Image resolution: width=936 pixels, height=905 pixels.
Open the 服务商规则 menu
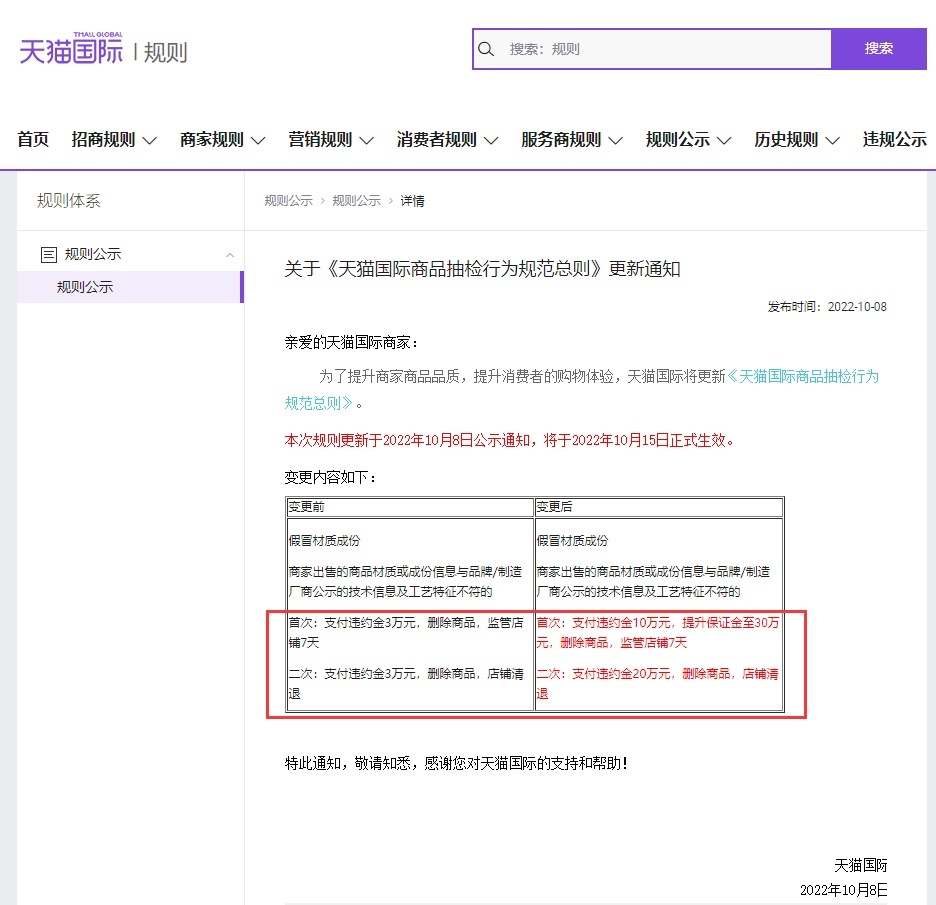561,140
